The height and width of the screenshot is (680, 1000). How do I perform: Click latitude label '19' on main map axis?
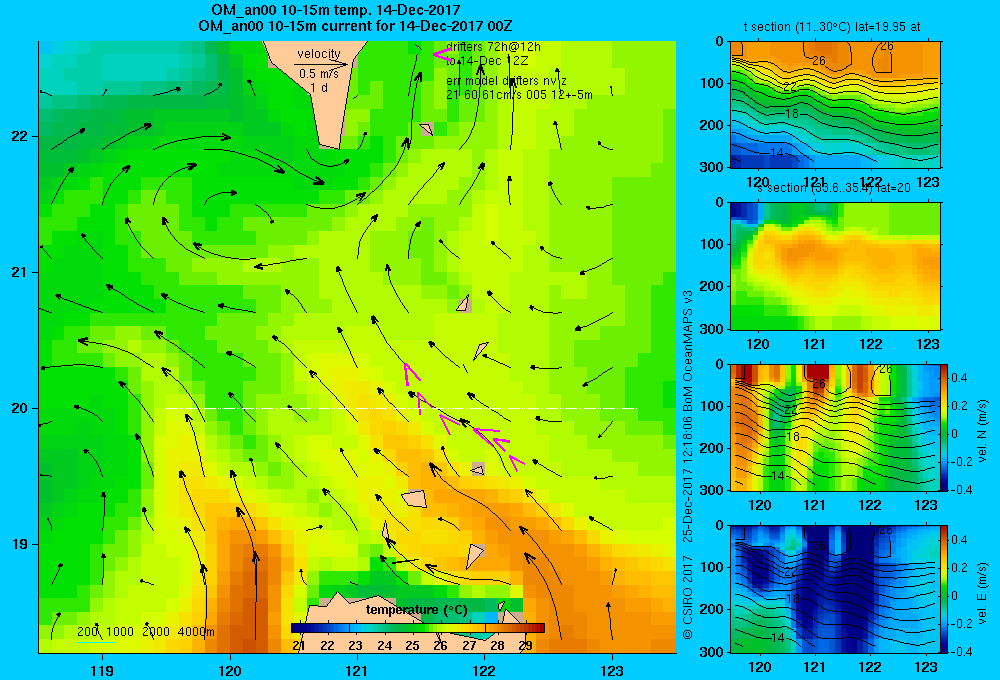click(20, 544)
